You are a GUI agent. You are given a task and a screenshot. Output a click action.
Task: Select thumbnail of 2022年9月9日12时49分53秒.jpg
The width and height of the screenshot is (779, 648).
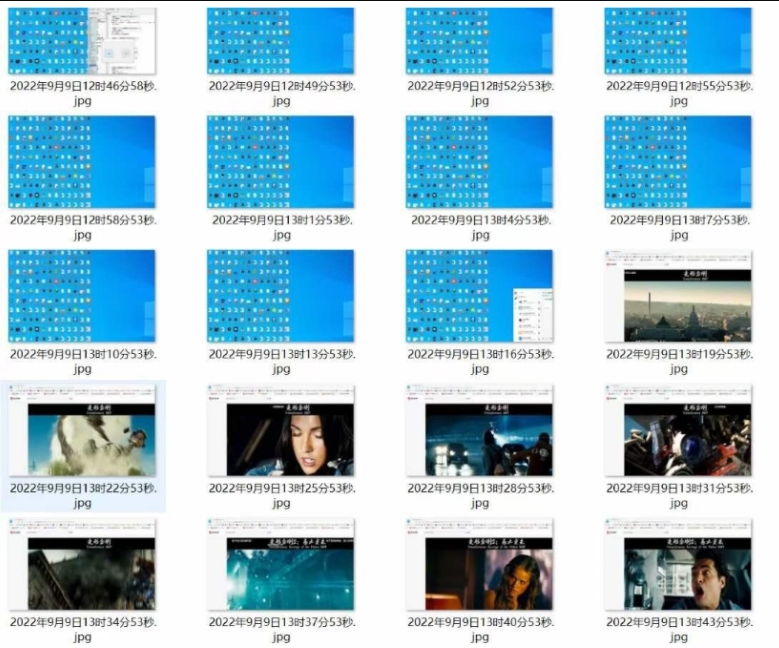[x=281, y=41]
